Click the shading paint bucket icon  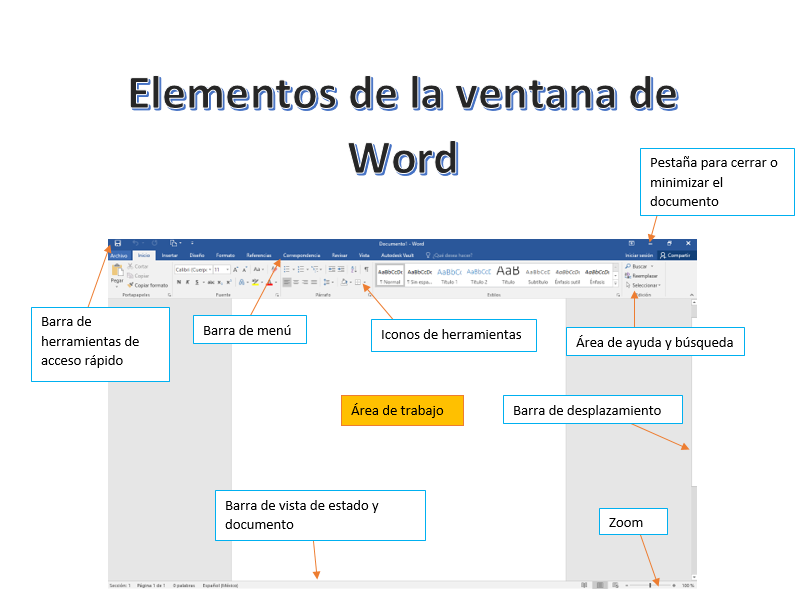point(344,282)
